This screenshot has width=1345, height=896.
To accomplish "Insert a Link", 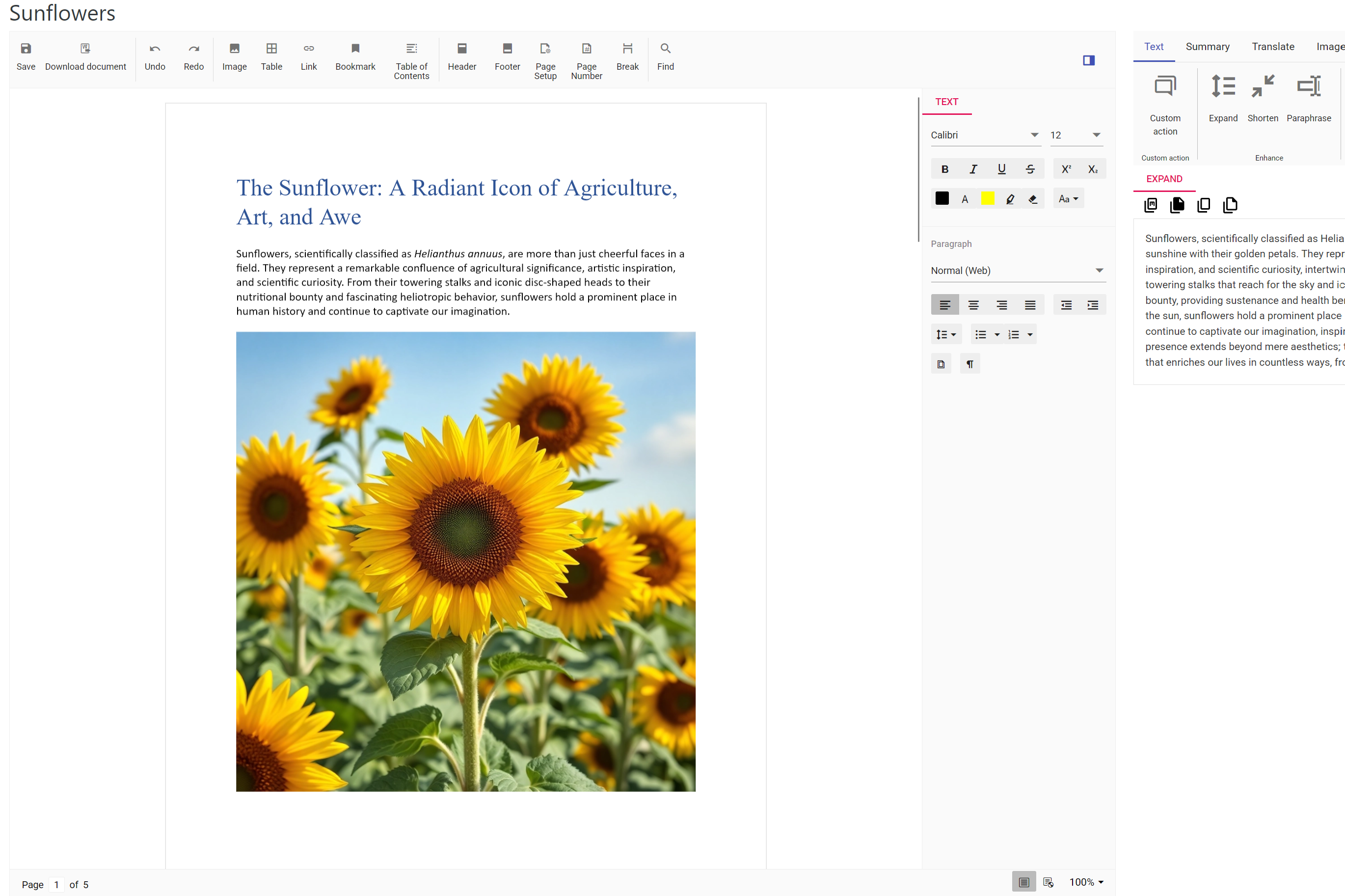I will (x=309, y=56).
